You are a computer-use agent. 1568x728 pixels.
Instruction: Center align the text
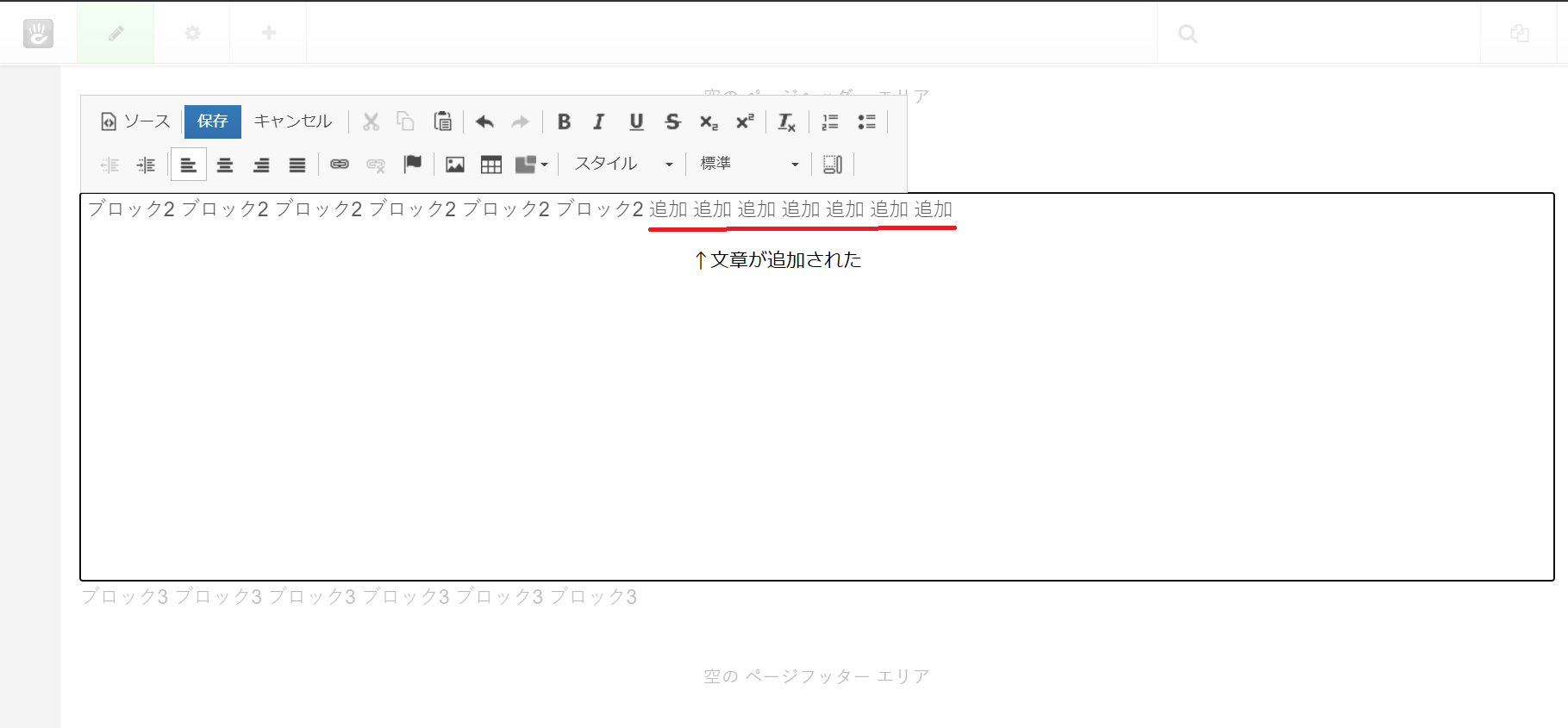pyautogui.click(x=225, y=165)
